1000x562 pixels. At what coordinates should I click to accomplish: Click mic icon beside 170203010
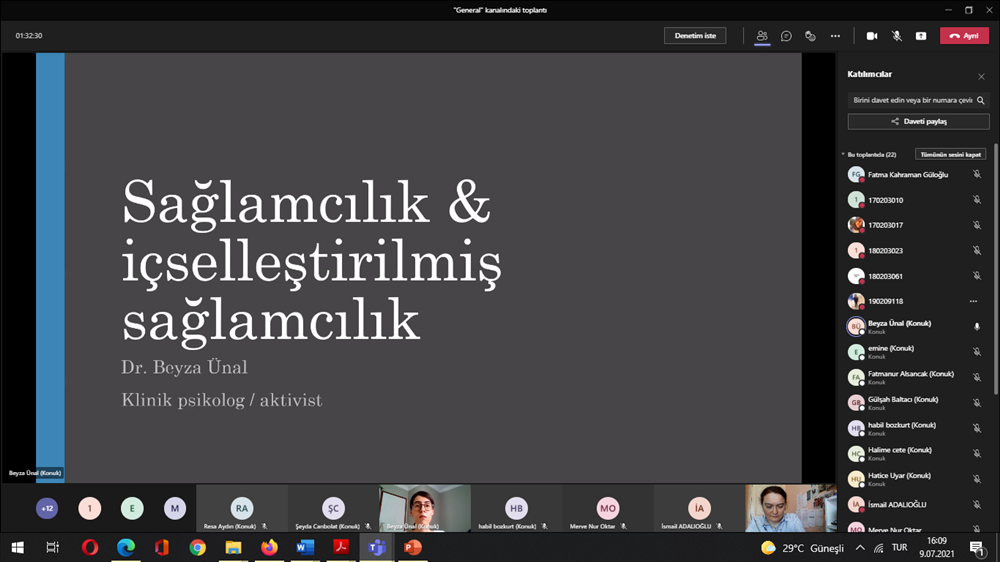(976, 200)
